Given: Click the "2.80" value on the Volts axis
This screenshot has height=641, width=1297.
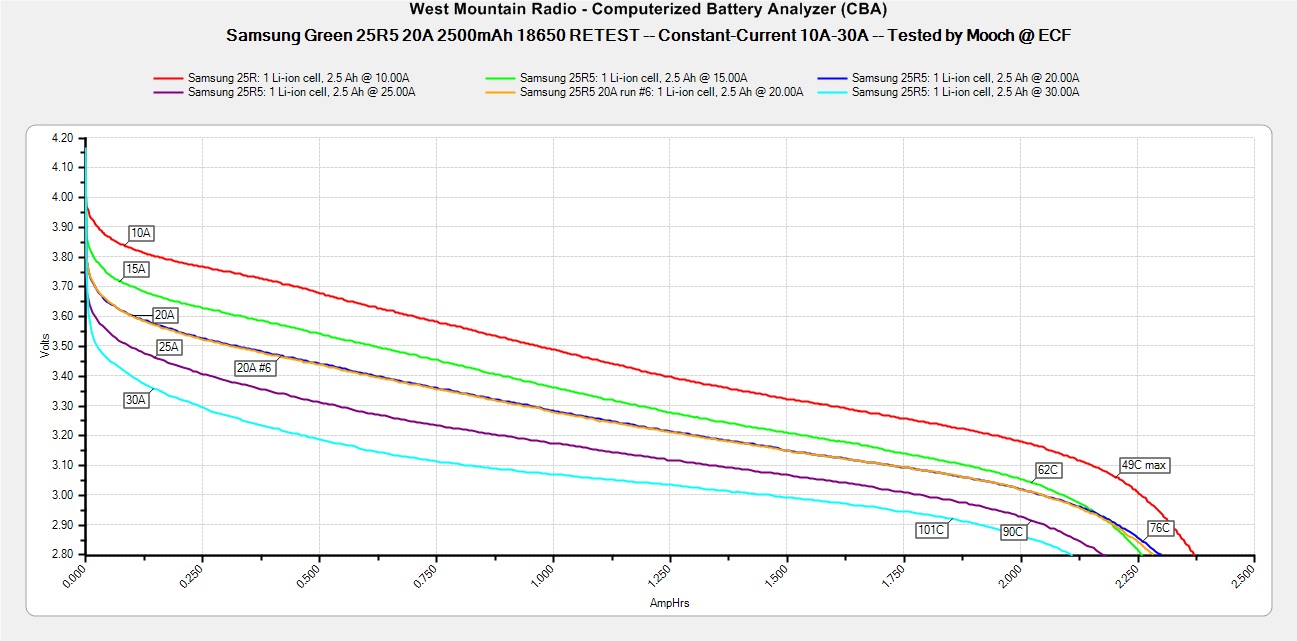Looking at the screenshot, I should point(61,554).
